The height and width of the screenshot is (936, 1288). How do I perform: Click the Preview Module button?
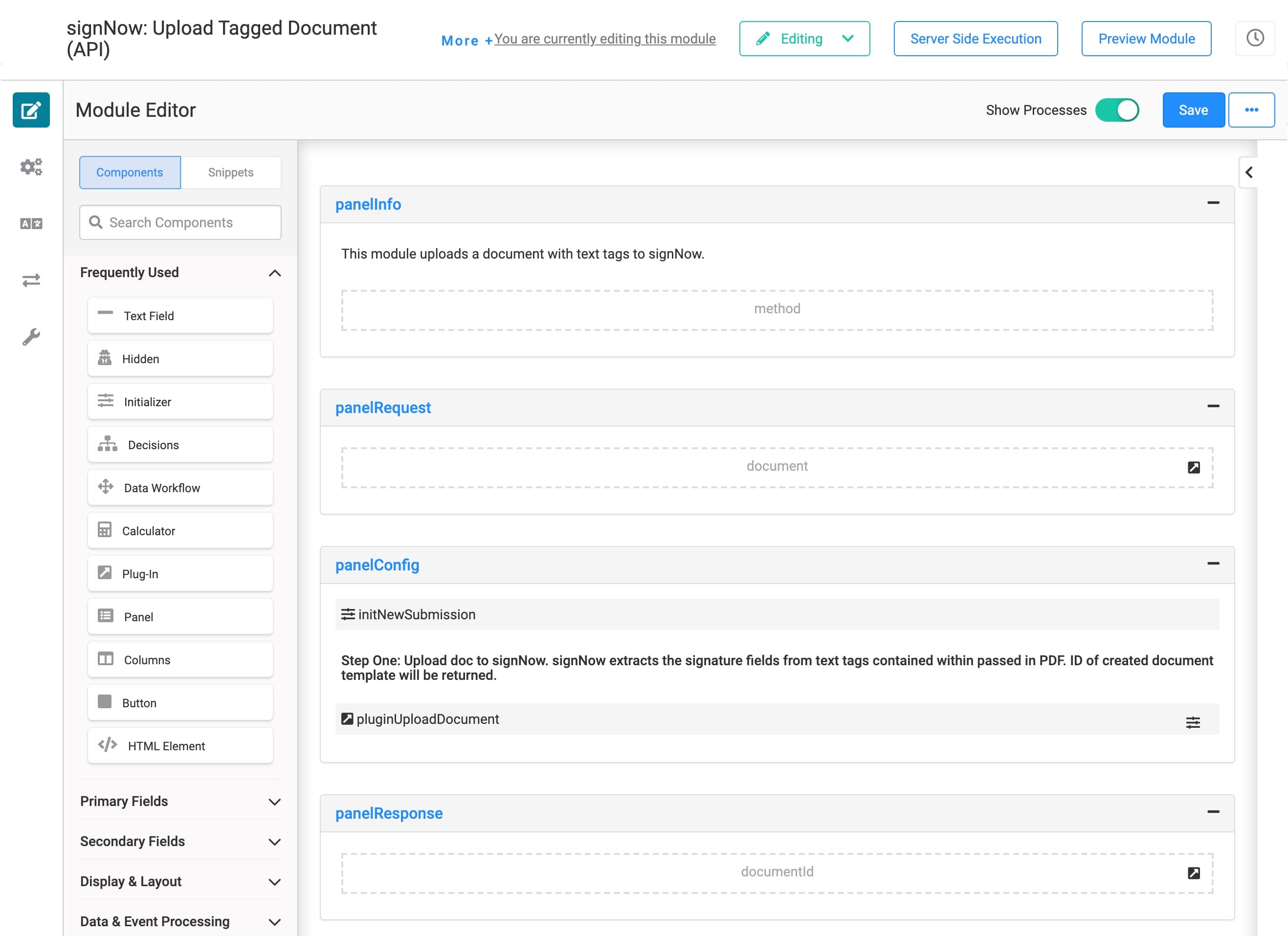click(1147, 39)
